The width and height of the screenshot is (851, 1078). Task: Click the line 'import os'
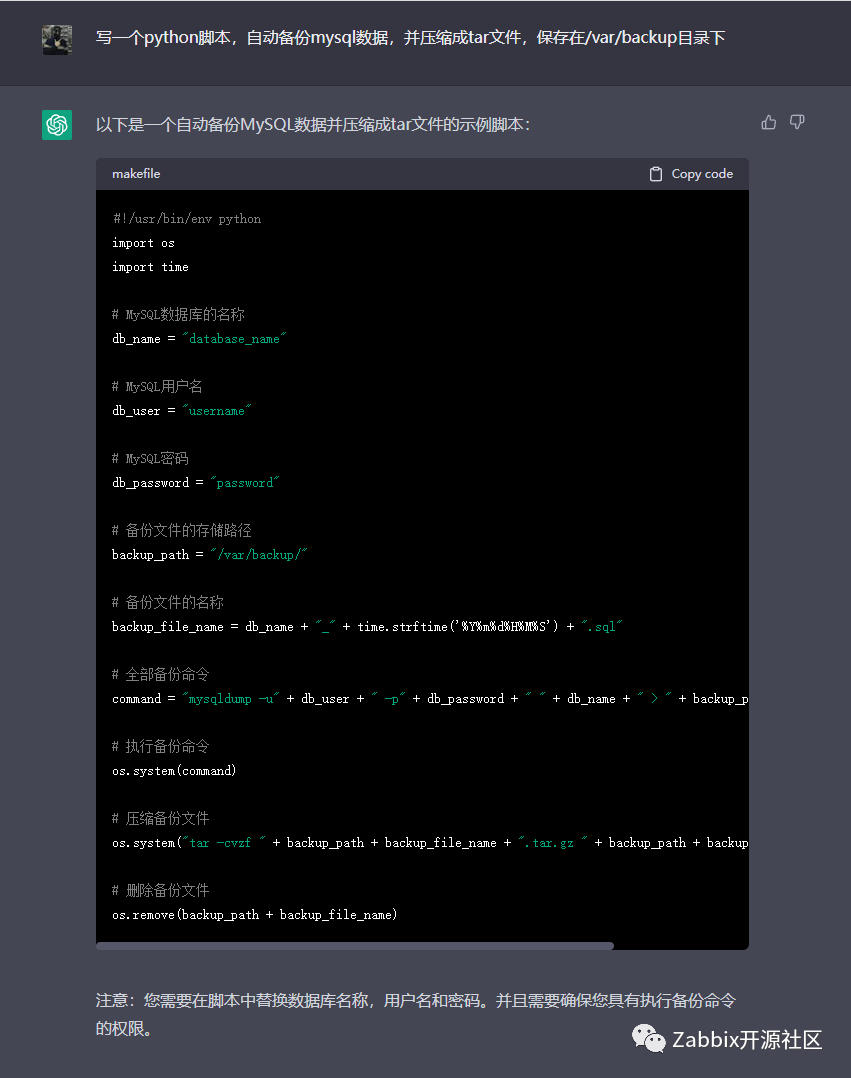[x=144, y=243]
